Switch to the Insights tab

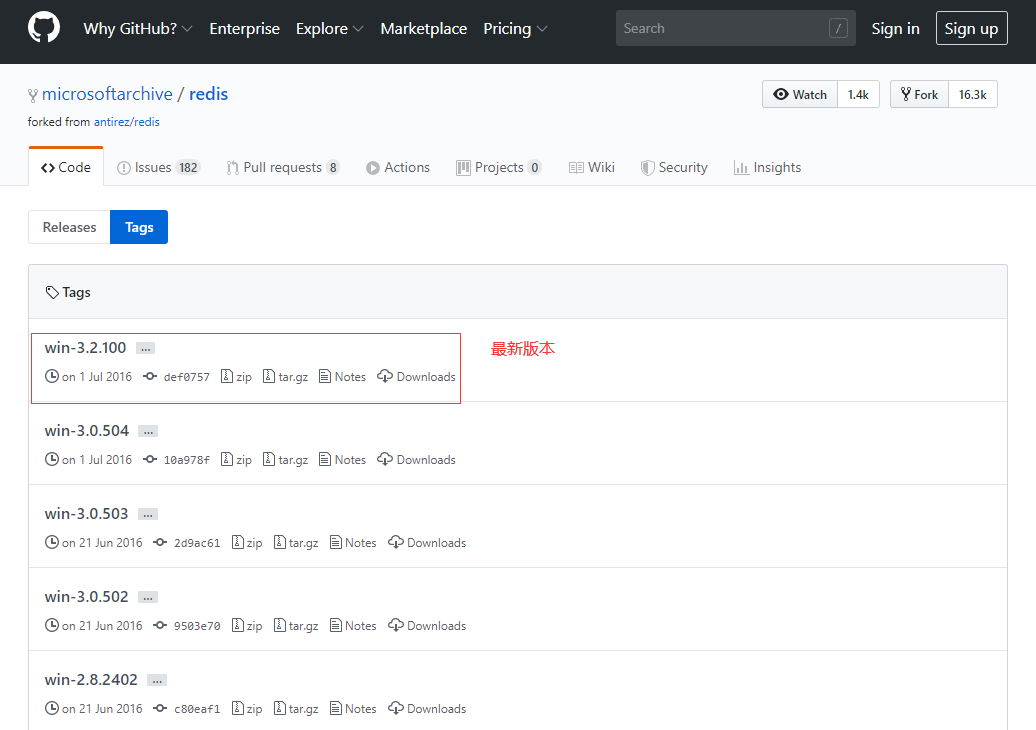(x=767, y=167)
